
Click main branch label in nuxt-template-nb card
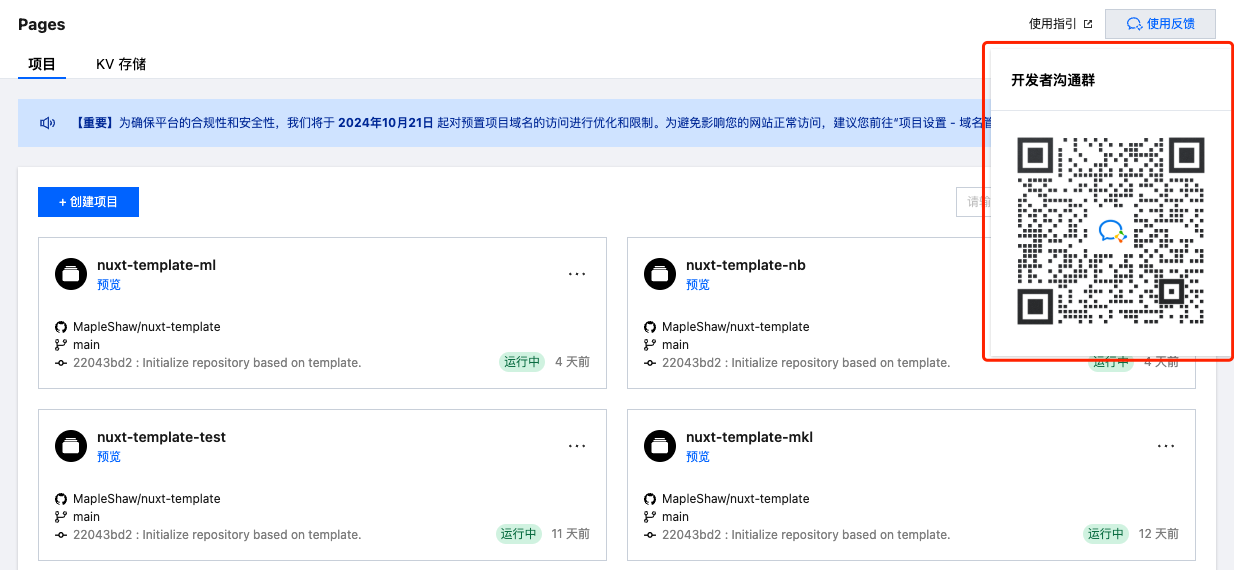(x=675, y=345)
